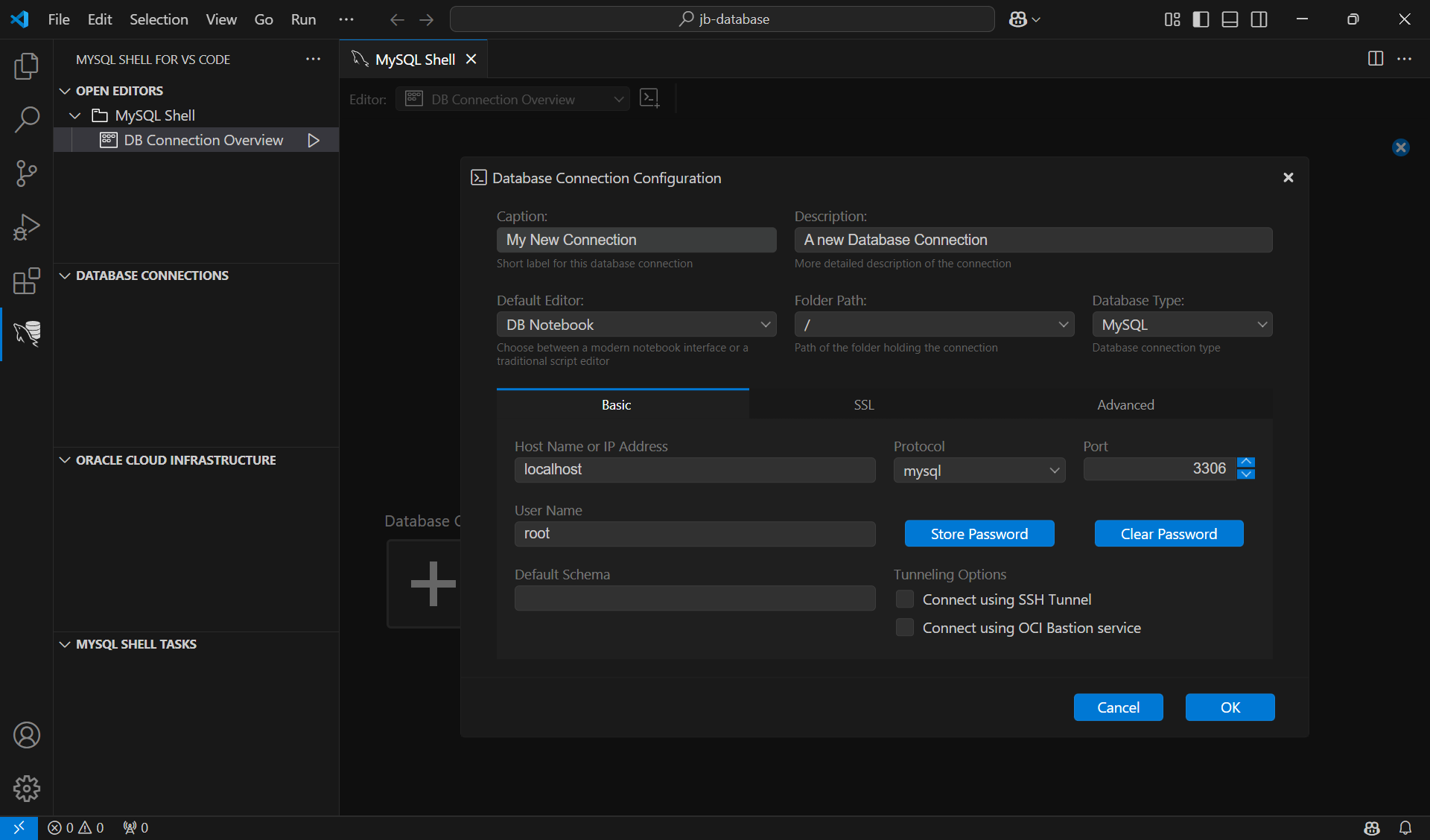
Task: Increase the port number with up stepper
Action: click(x=1246, y=462)
